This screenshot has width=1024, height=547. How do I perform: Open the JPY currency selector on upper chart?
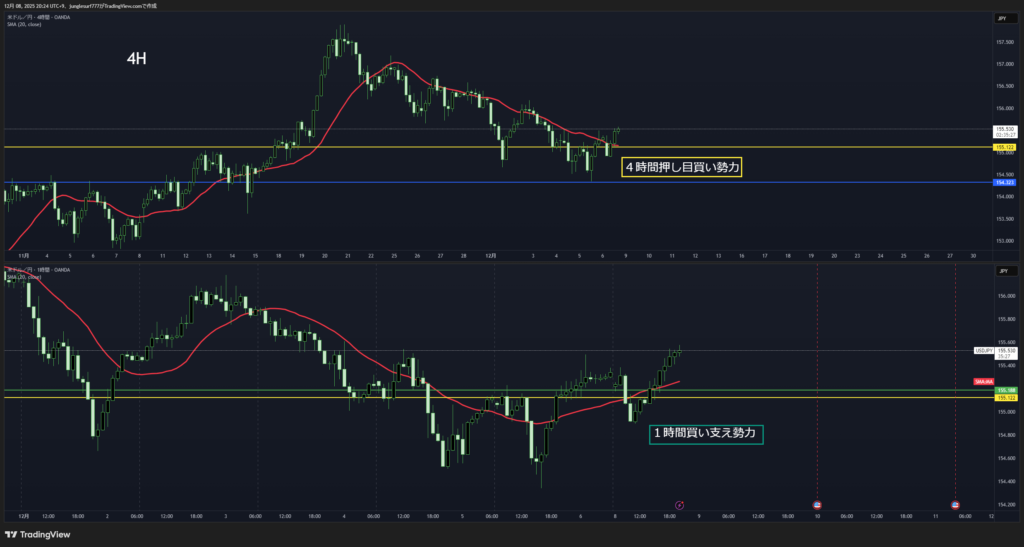[x=1003, y=17]
